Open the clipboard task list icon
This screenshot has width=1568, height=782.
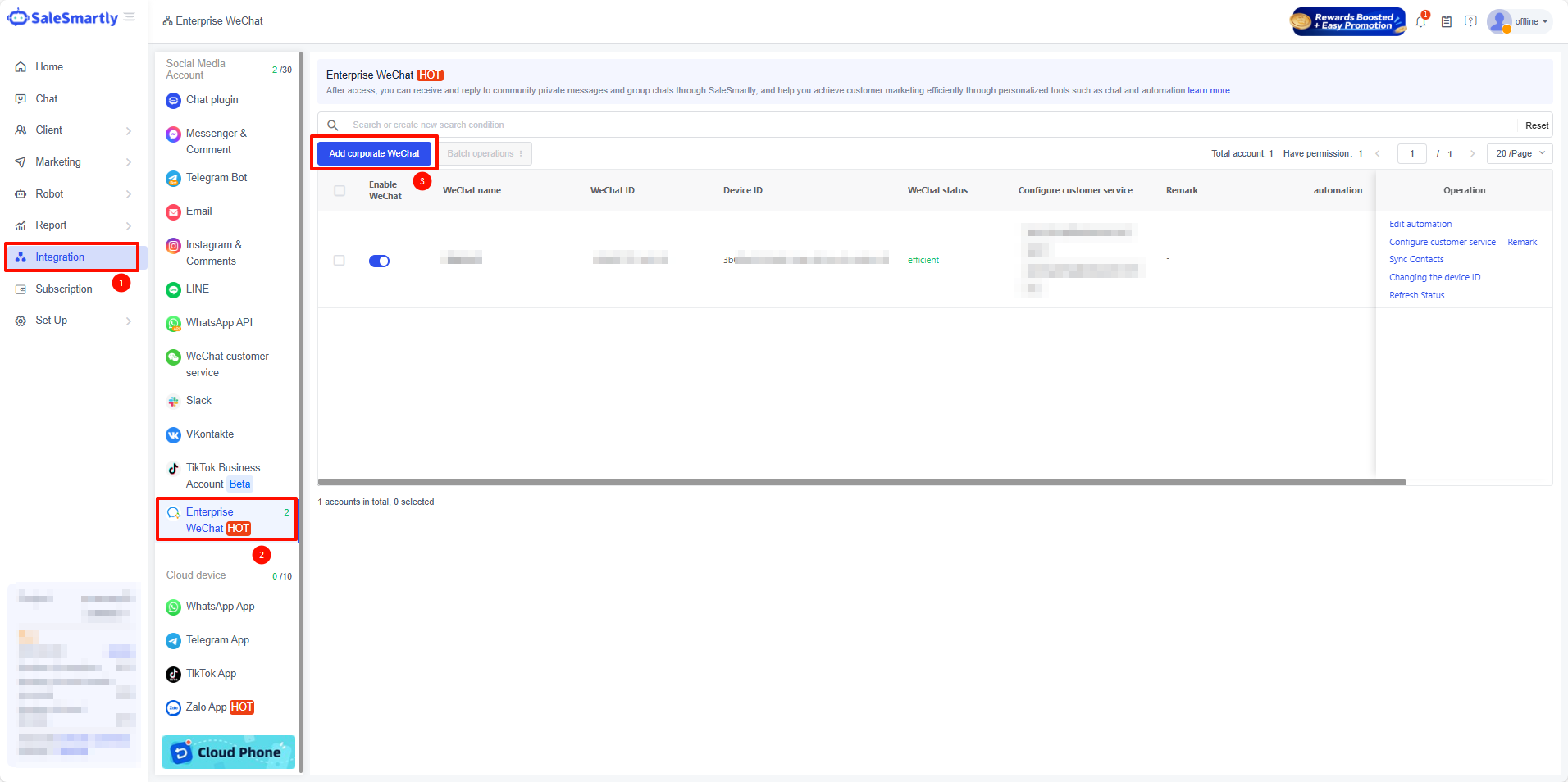point(1447,21)
